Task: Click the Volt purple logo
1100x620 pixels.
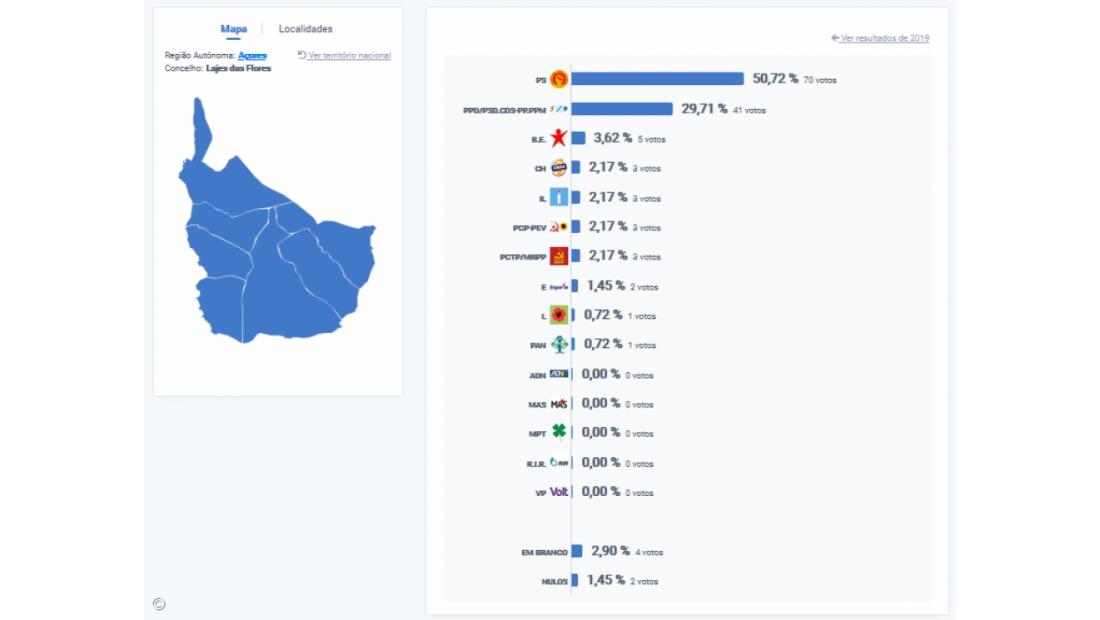Action: 559,492
